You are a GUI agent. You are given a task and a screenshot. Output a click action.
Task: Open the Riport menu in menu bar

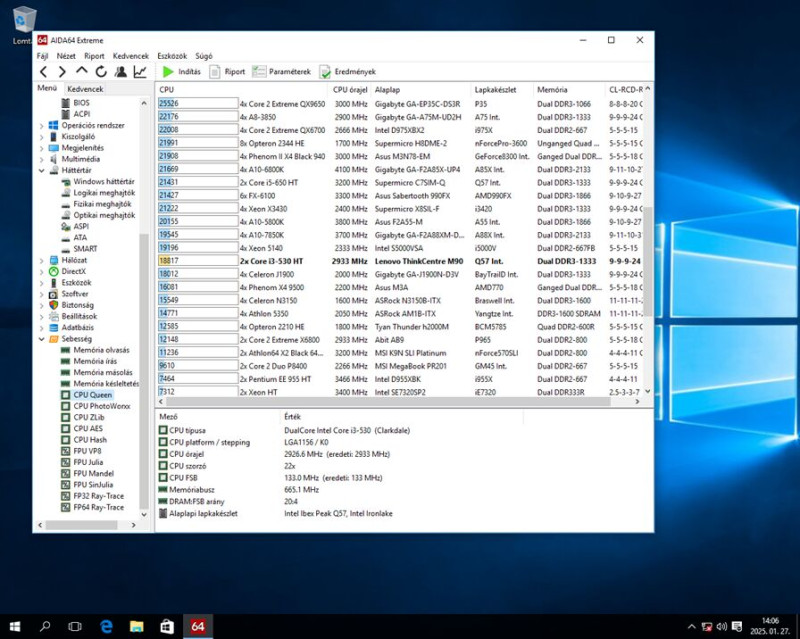pyautogui.click(x=94, y=56)
